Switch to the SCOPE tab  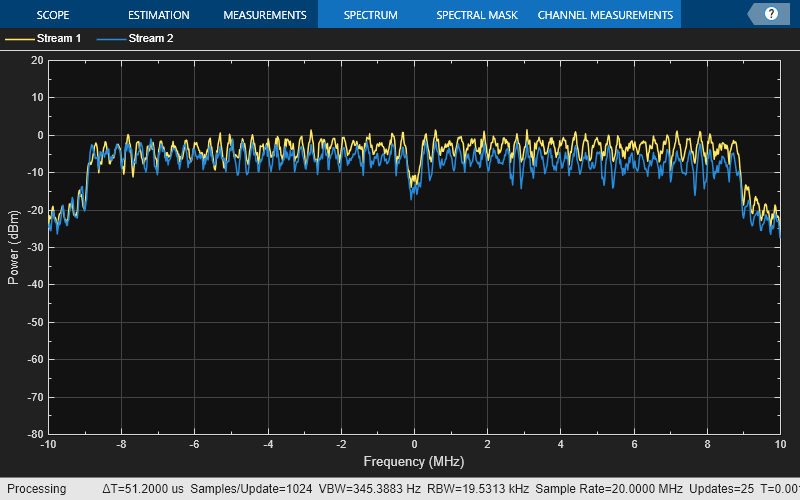[x=53, y=15]
